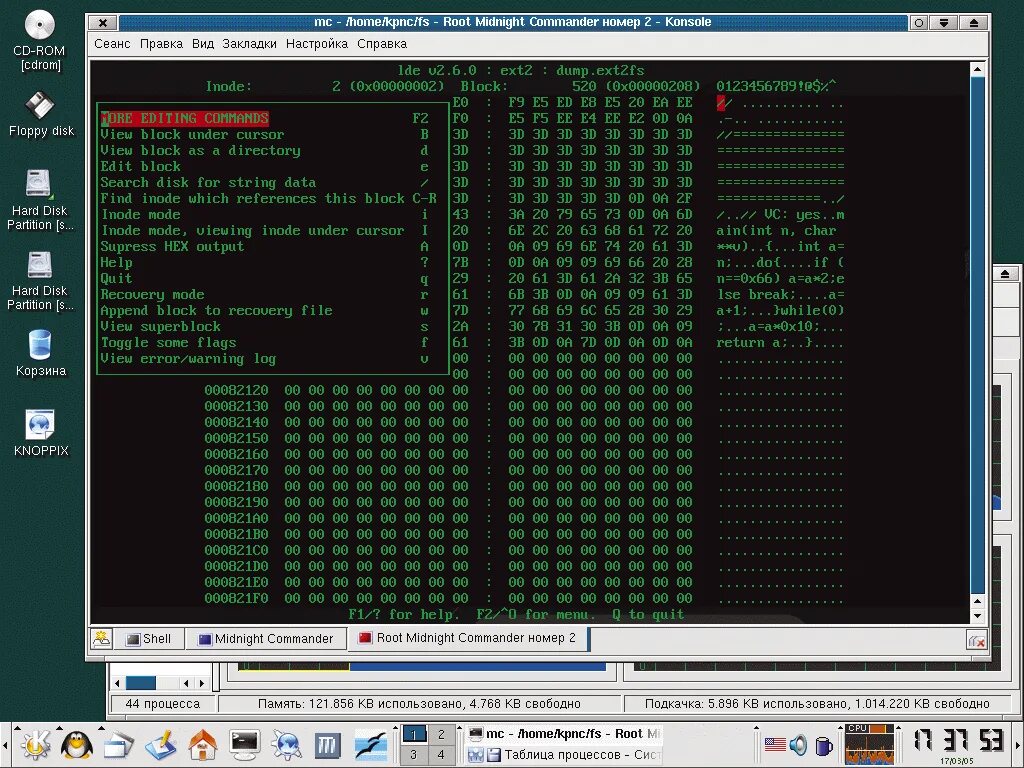Switch to the Midnight Commander session tab
Image resolution: width=1024 pixels, height=768 pixels.
point(266,639)
